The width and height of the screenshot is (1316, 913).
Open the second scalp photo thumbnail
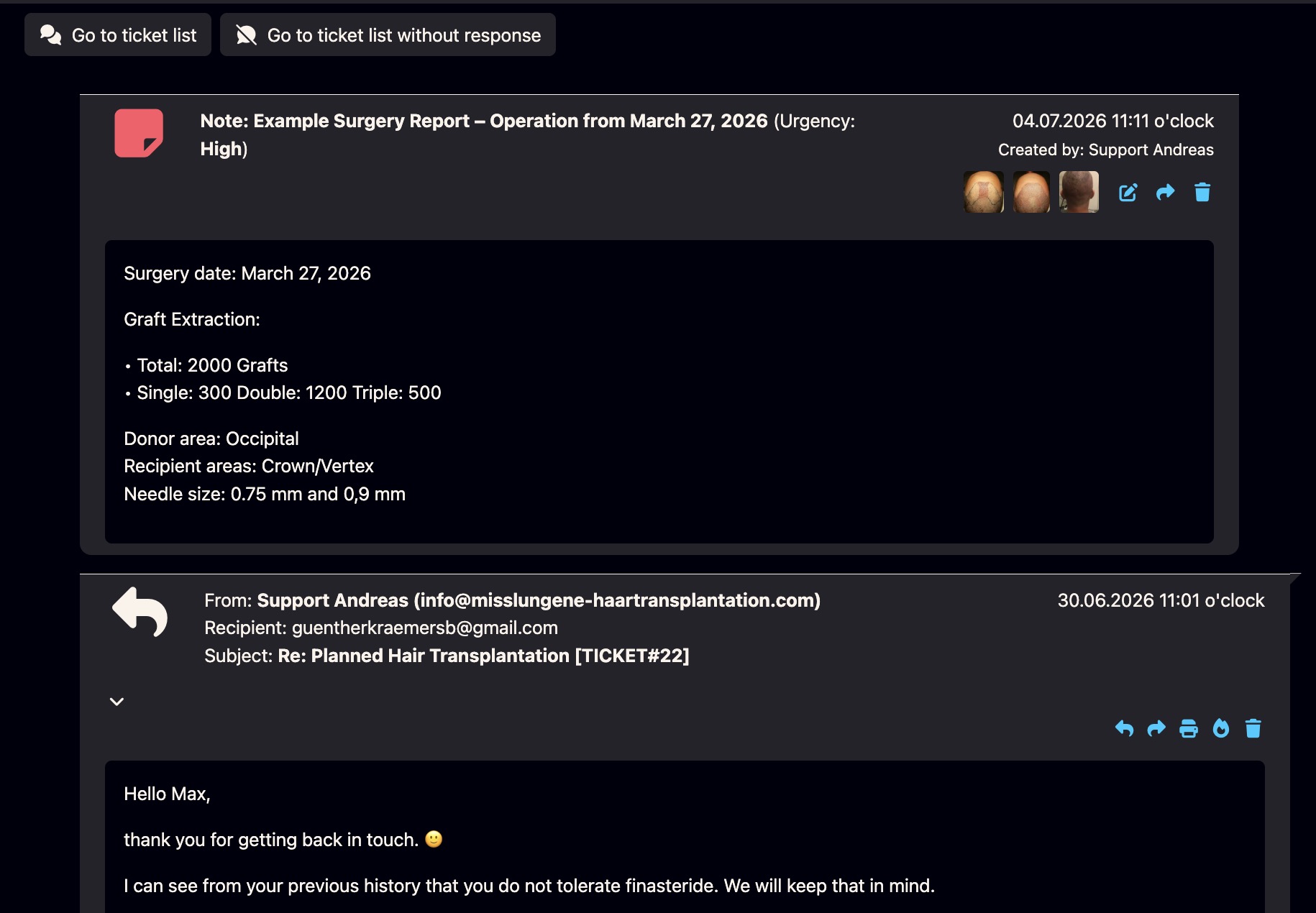pos(1031,192)
